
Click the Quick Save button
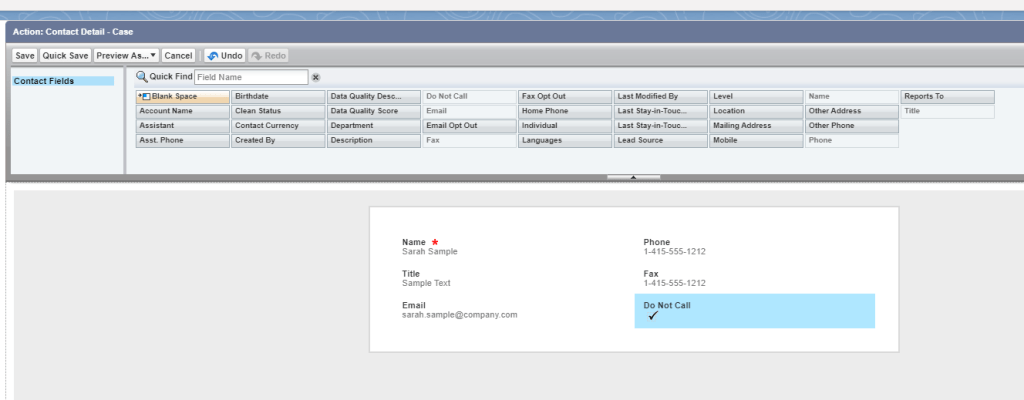(66, 56)
